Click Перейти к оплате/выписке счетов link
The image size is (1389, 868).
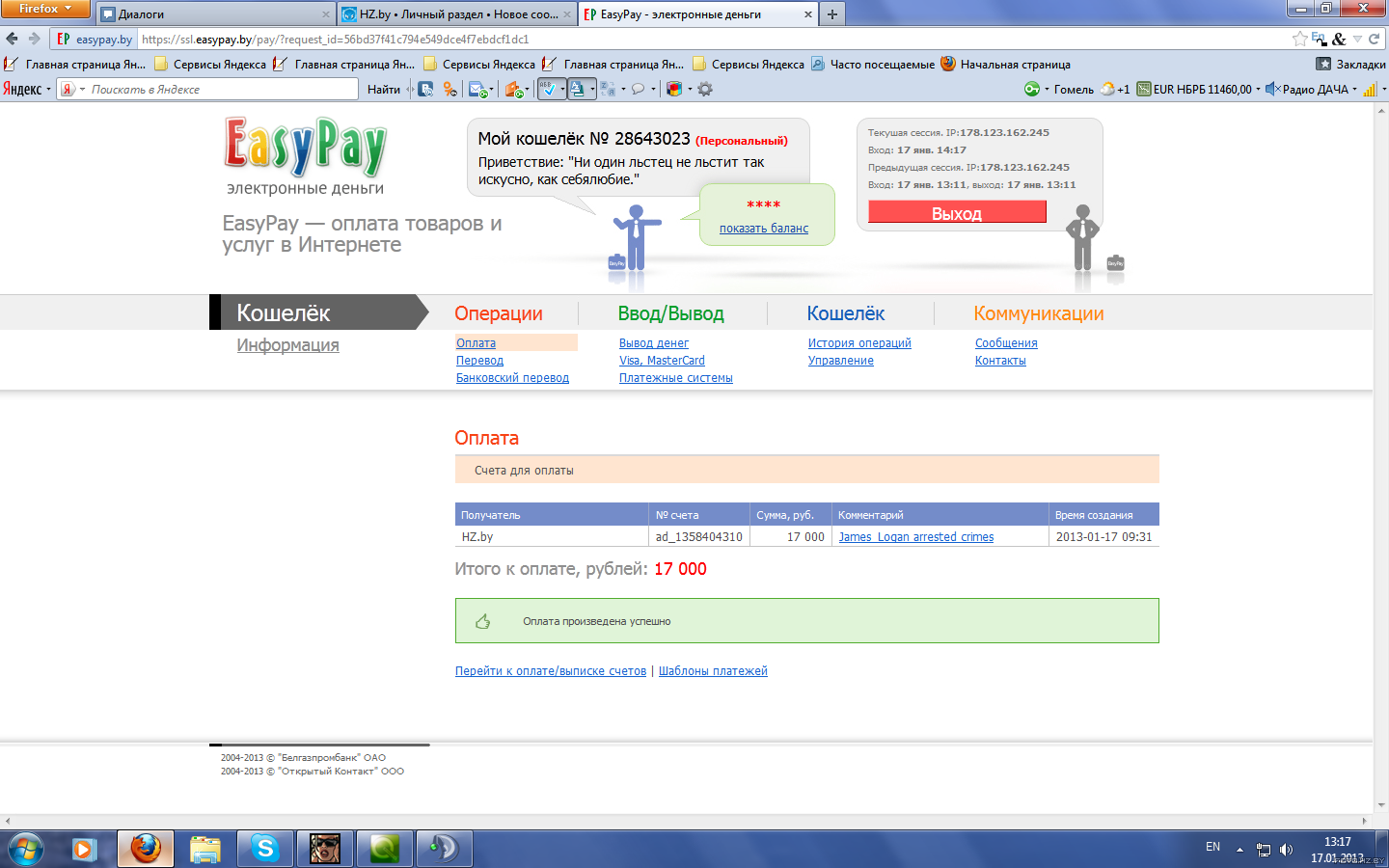[x=551, y=671]
